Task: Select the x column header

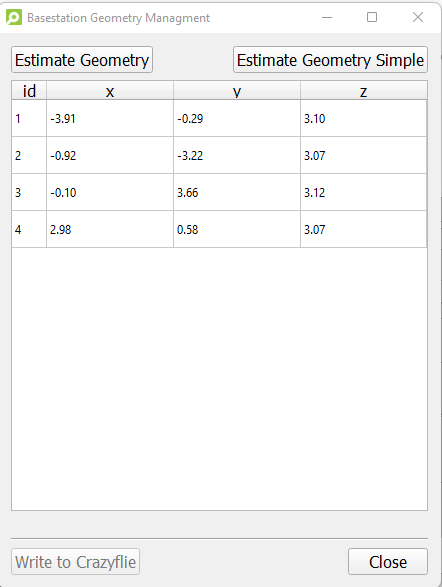Action: [110, 91]
